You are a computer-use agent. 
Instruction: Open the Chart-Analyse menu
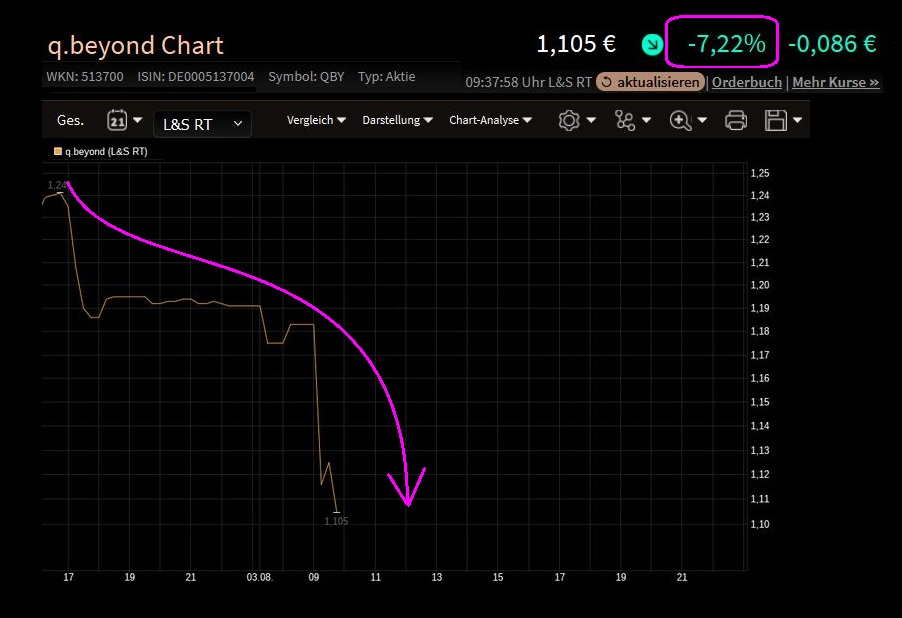(x=490, y=120)
